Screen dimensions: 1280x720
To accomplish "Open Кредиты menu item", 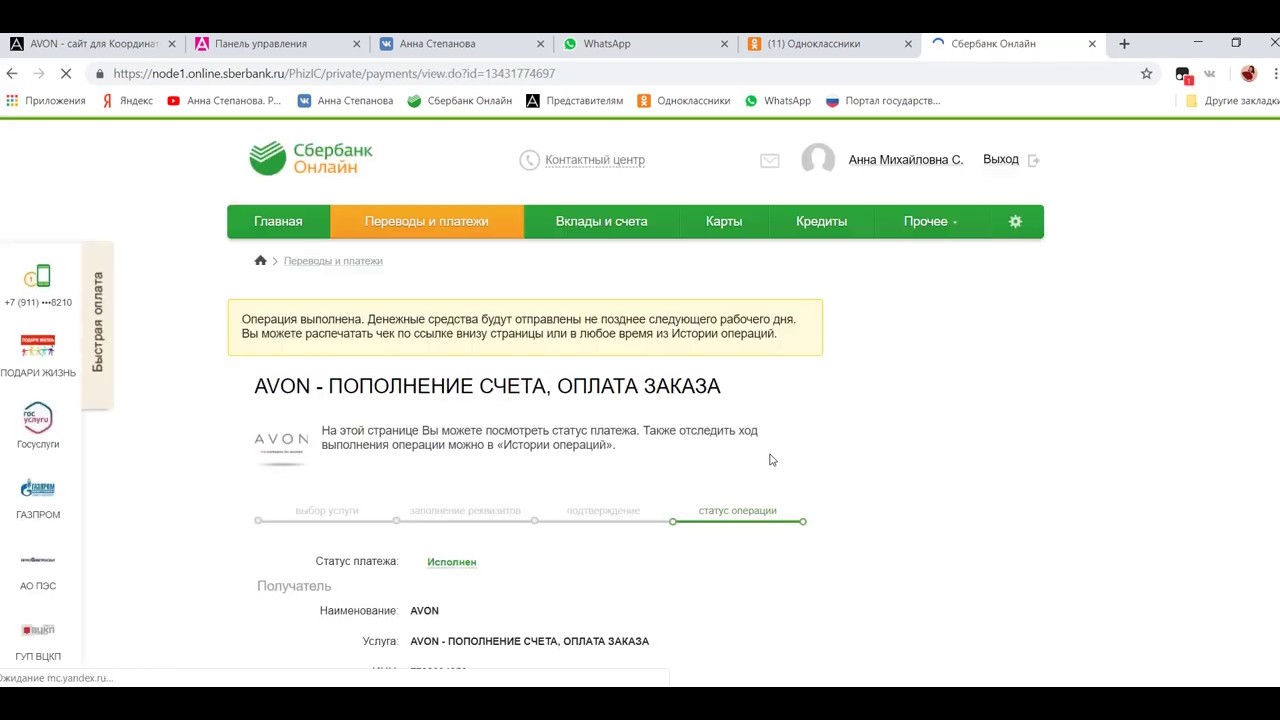I will pyautogui.click(x=822, y=222).
